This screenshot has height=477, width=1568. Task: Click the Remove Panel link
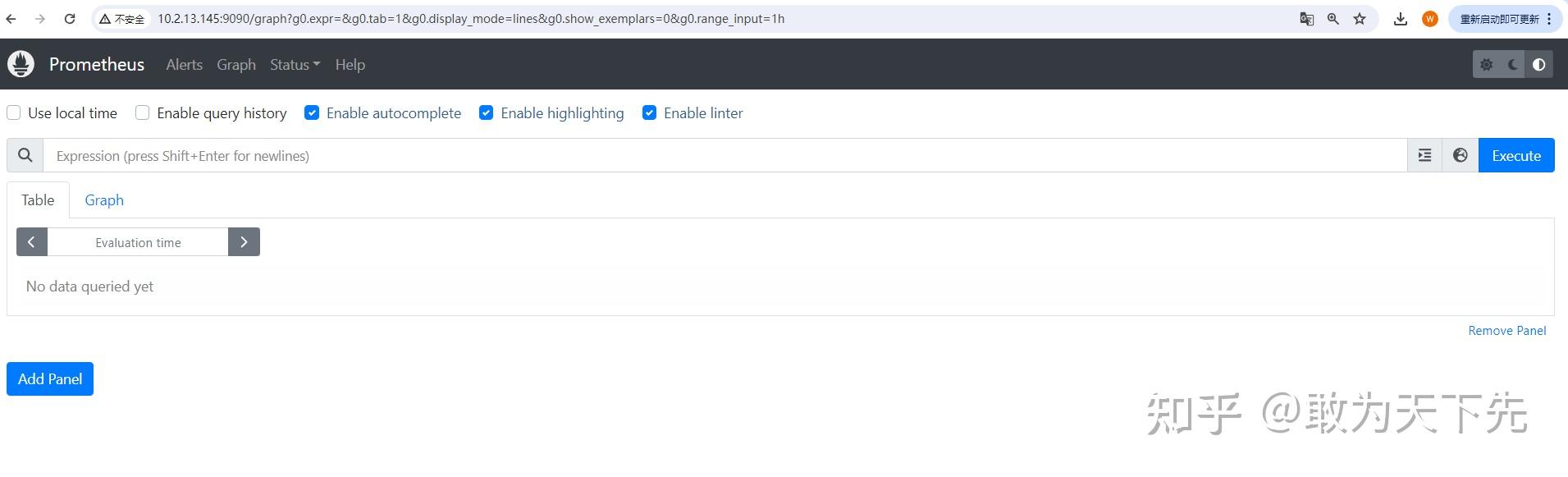tap(1507, 330)
